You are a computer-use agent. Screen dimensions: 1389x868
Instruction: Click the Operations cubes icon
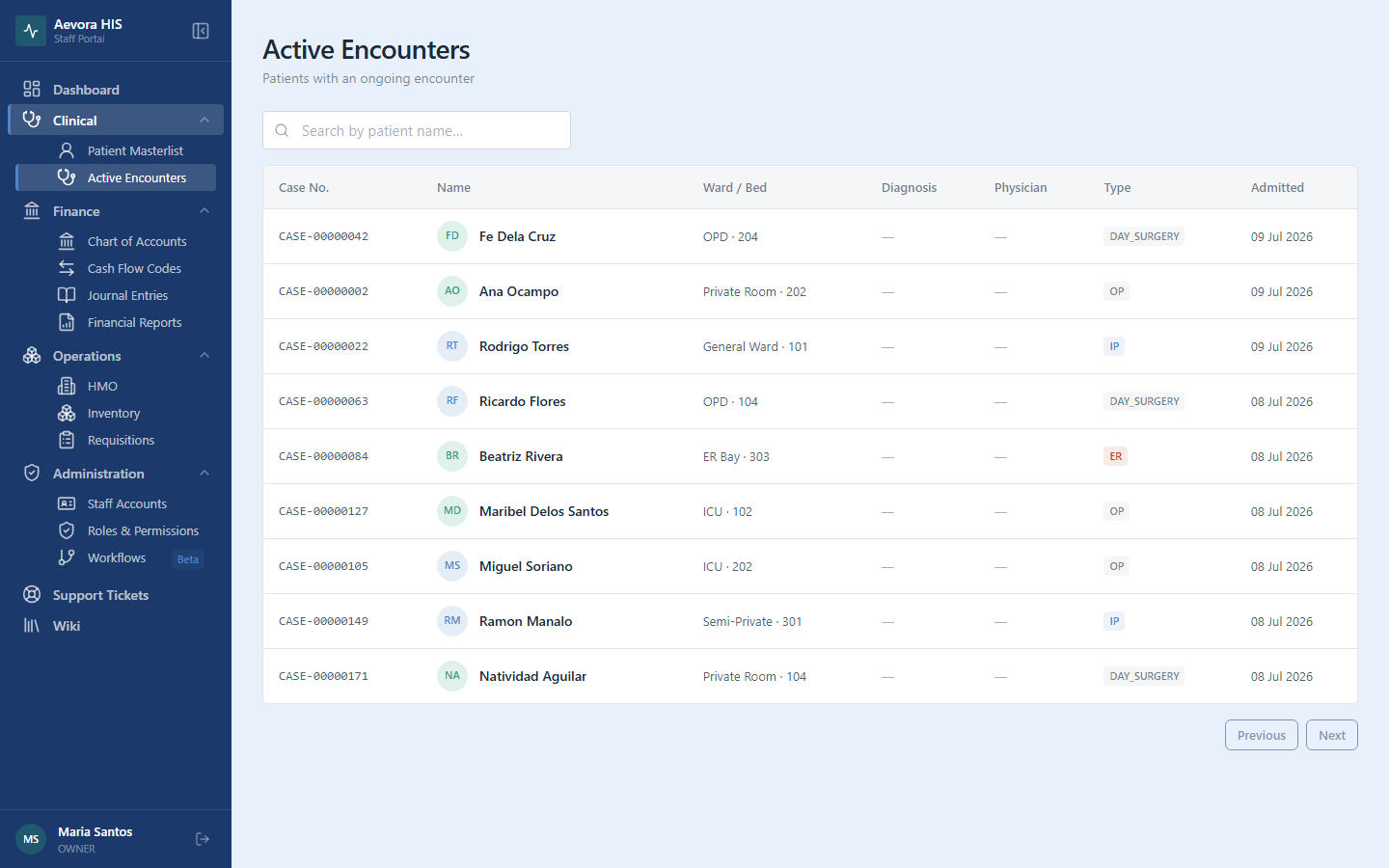pyautogui.click(x=32, y=356)
